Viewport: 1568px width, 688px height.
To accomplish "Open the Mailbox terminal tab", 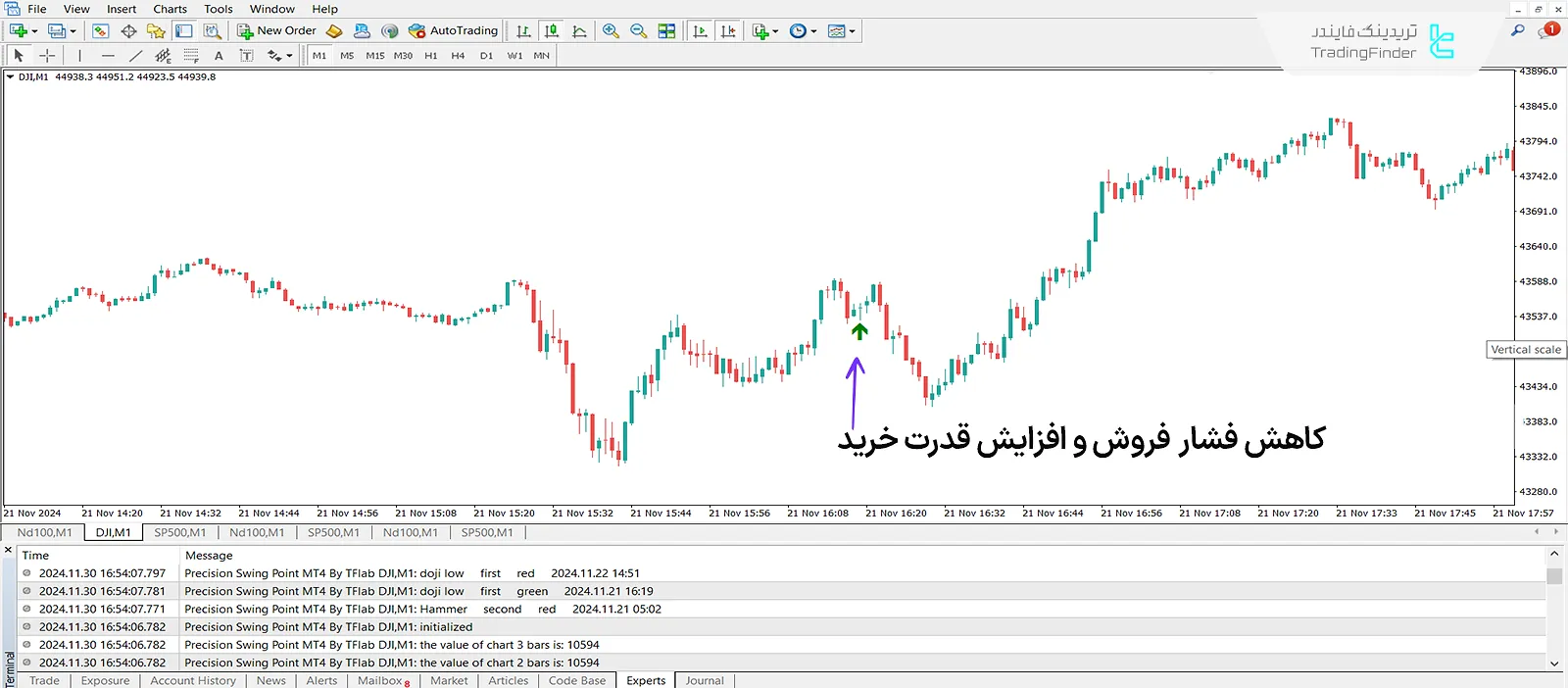I will point(383,680).
